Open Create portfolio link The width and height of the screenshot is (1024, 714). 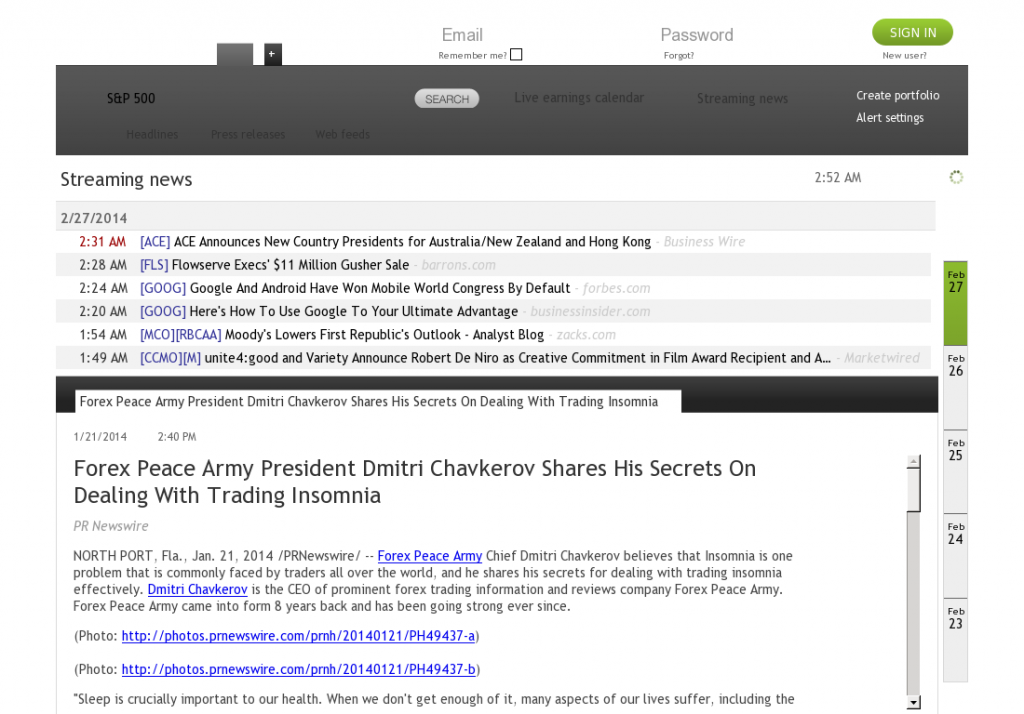[897, 95]
